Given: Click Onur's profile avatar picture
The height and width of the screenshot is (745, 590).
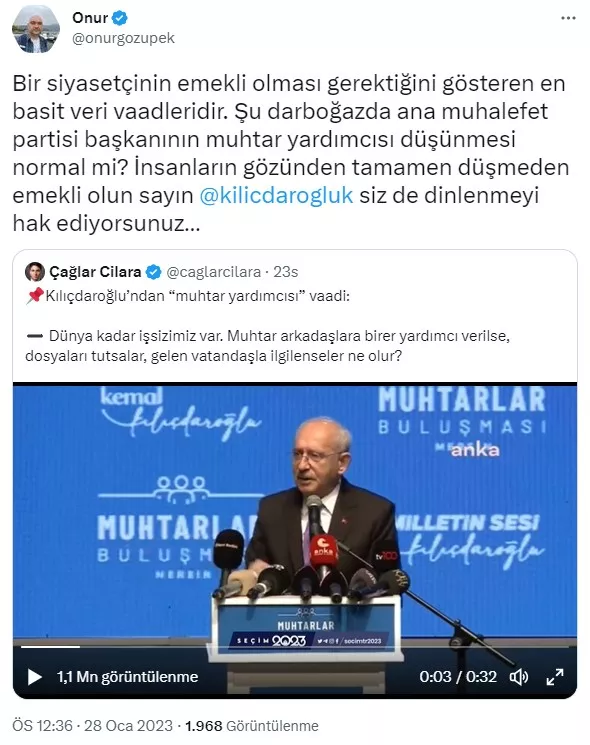Looking at the screenshot, I should point(36,29).
